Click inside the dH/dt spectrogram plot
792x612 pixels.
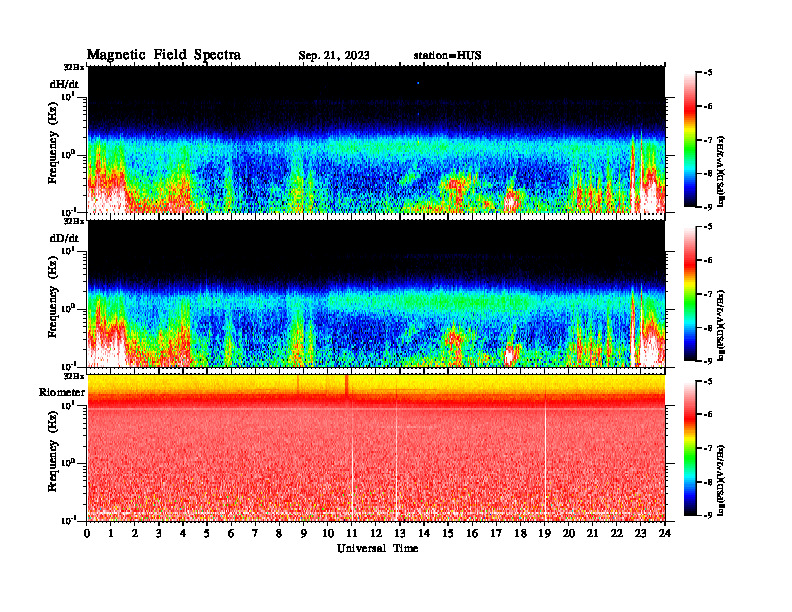[x=376, y=139]
